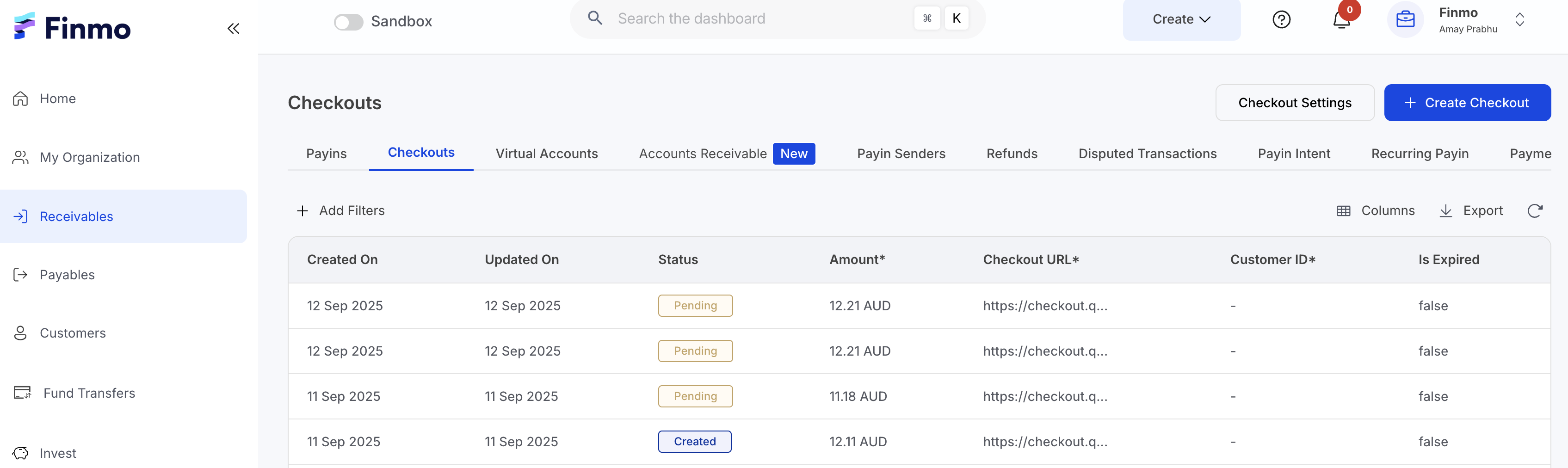This screenshot has width=1568, height=468.
Task: Click the Amay Prabhu user name
Action: [1468, 29]
